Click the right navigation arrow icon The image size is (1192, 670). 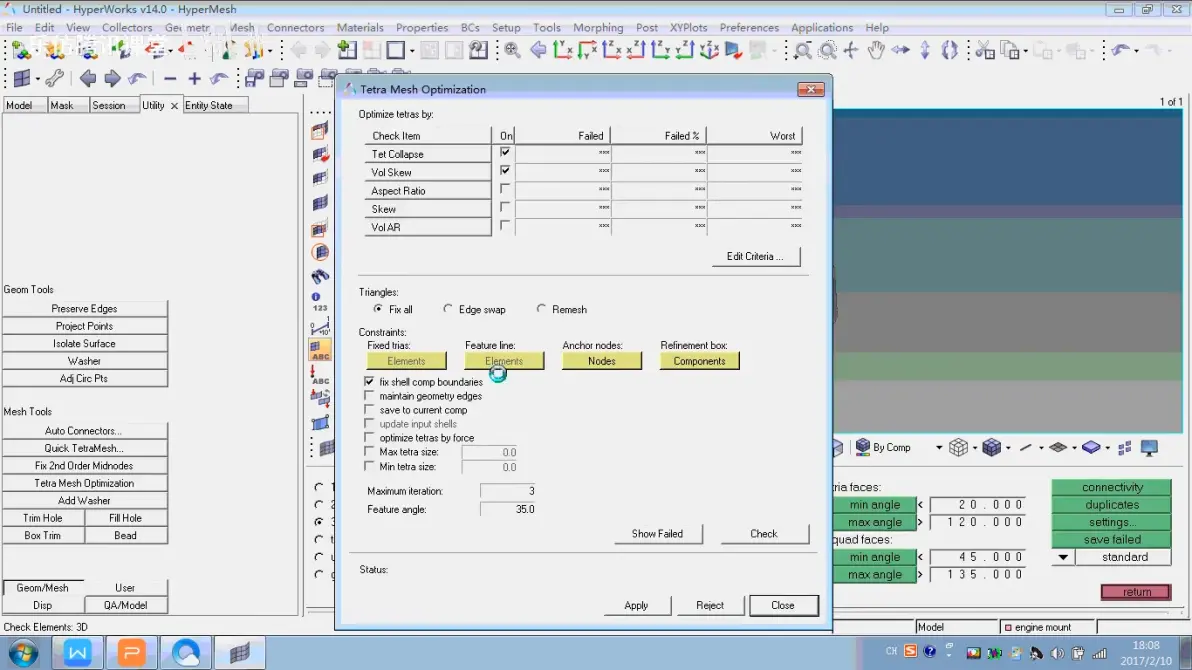point(113,78)
